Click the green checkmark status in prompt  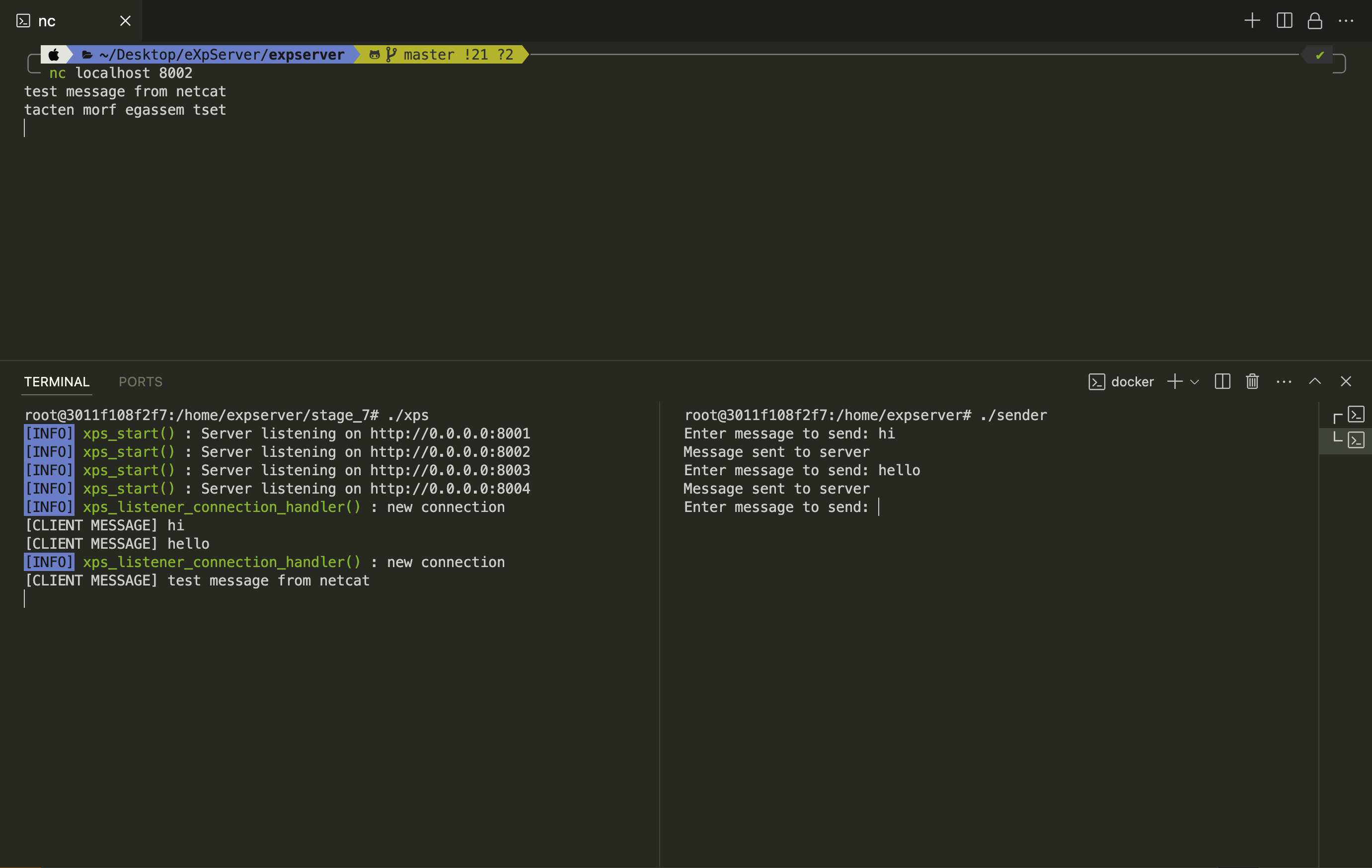point(1319,55)
